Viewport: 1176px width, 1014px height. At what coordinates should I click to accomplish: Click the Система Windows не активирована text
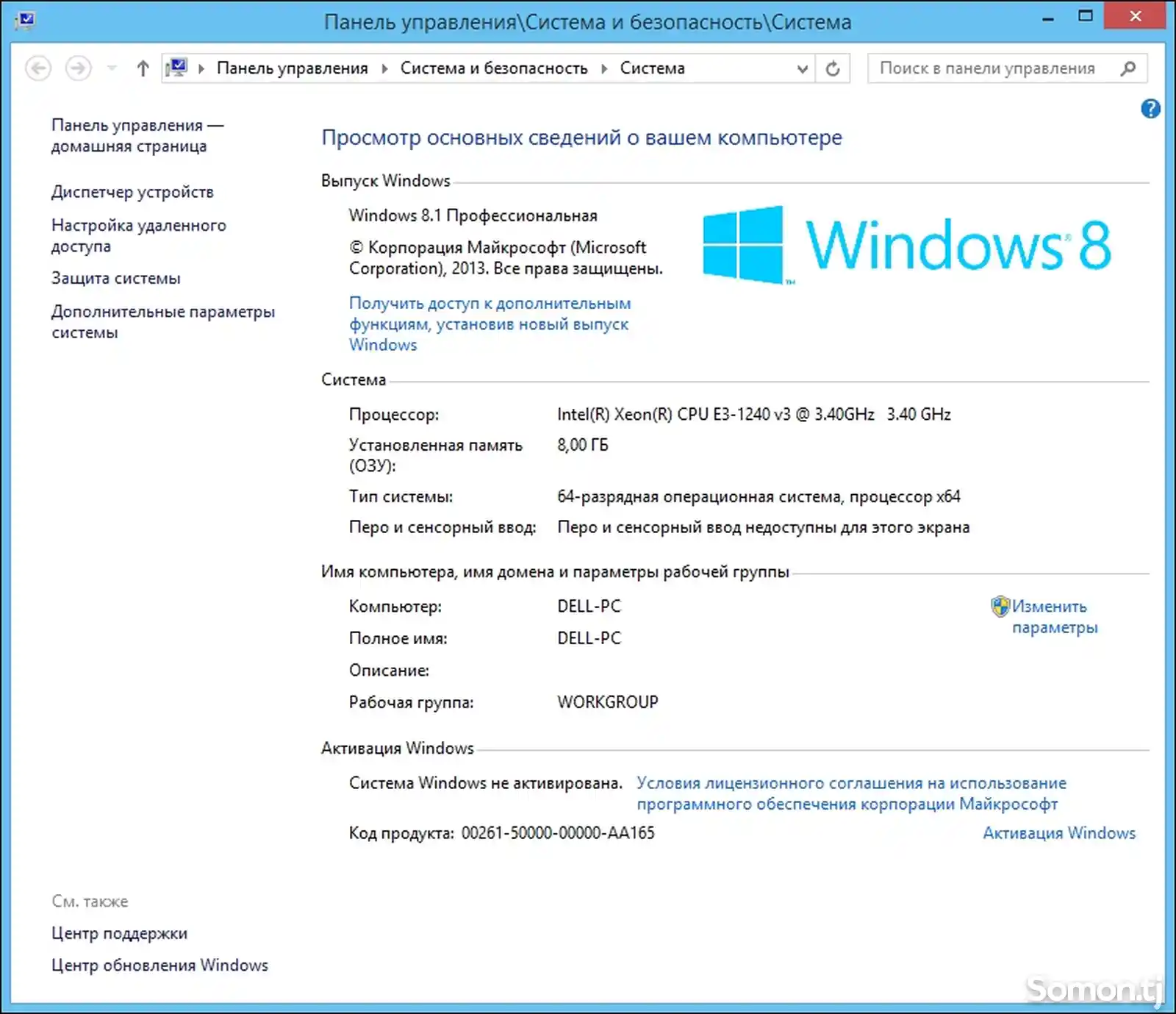coord(486,783)
